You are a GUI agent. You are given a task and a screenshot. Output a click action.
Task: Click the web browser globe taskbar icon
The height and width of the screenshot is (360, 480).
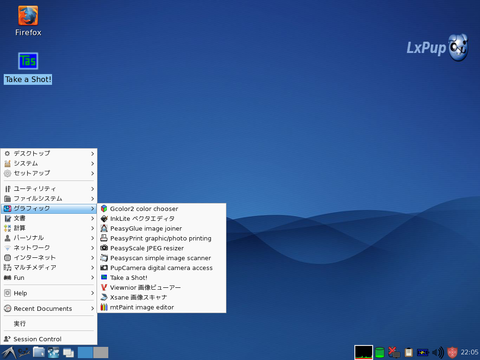[53, 352]
